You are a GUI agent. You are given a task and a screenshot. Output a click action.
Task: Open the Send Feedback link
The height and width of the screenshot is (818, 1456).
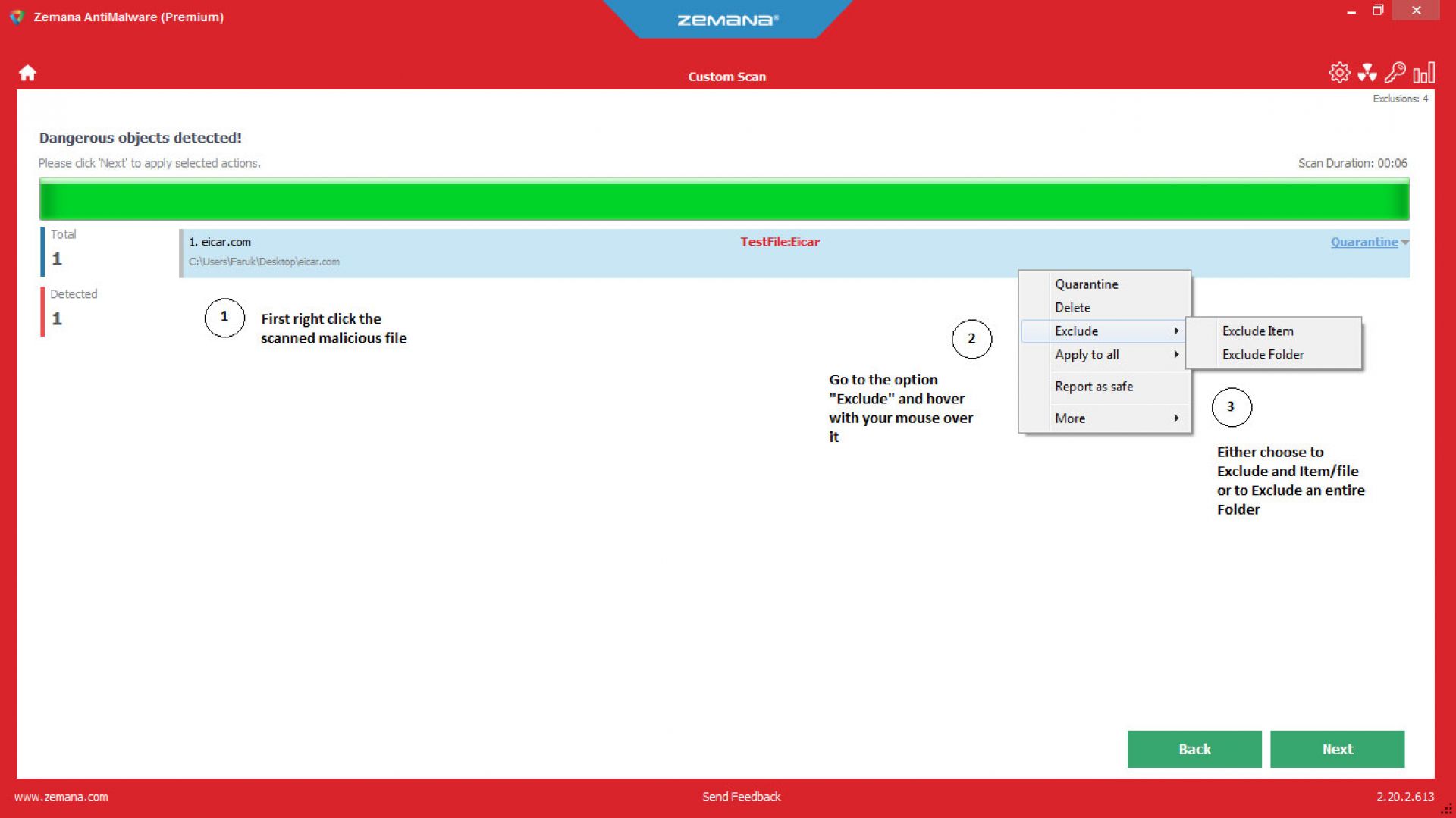741,797
